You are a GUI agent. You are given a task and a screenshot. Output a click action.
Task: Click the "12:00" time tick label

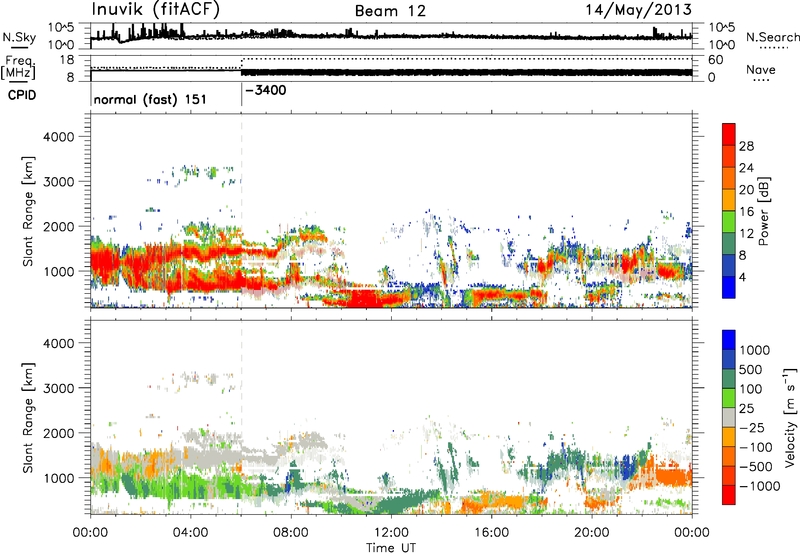point(391,533)
